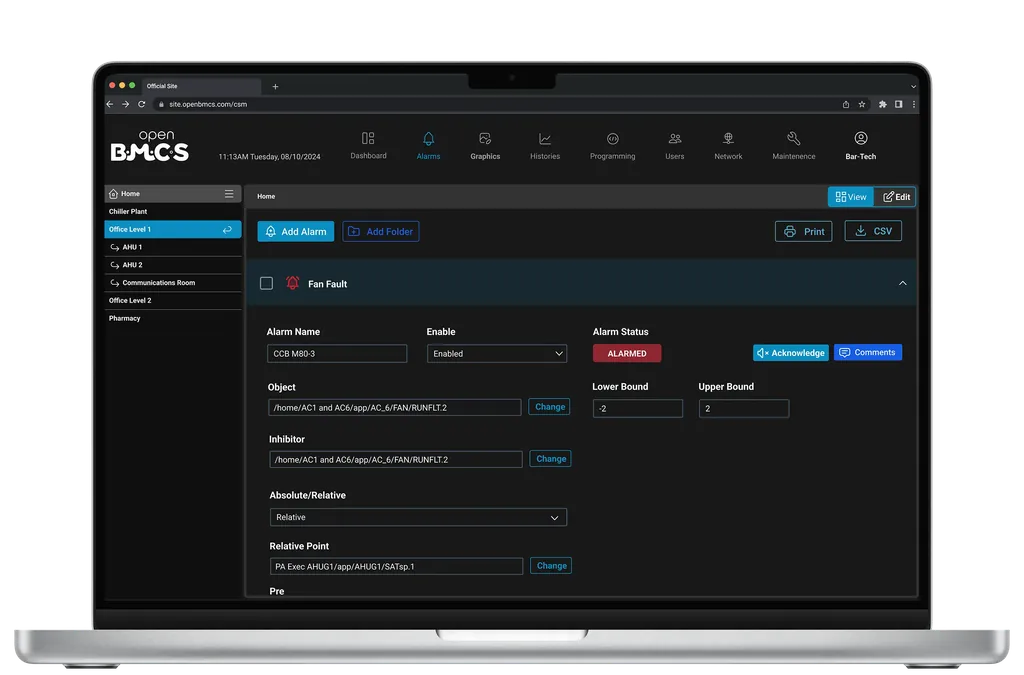Select AHU 2 in sidebar tree
Image resolution: width=1024 pixels, height=675 pixels.
click(x=173, y=265)
